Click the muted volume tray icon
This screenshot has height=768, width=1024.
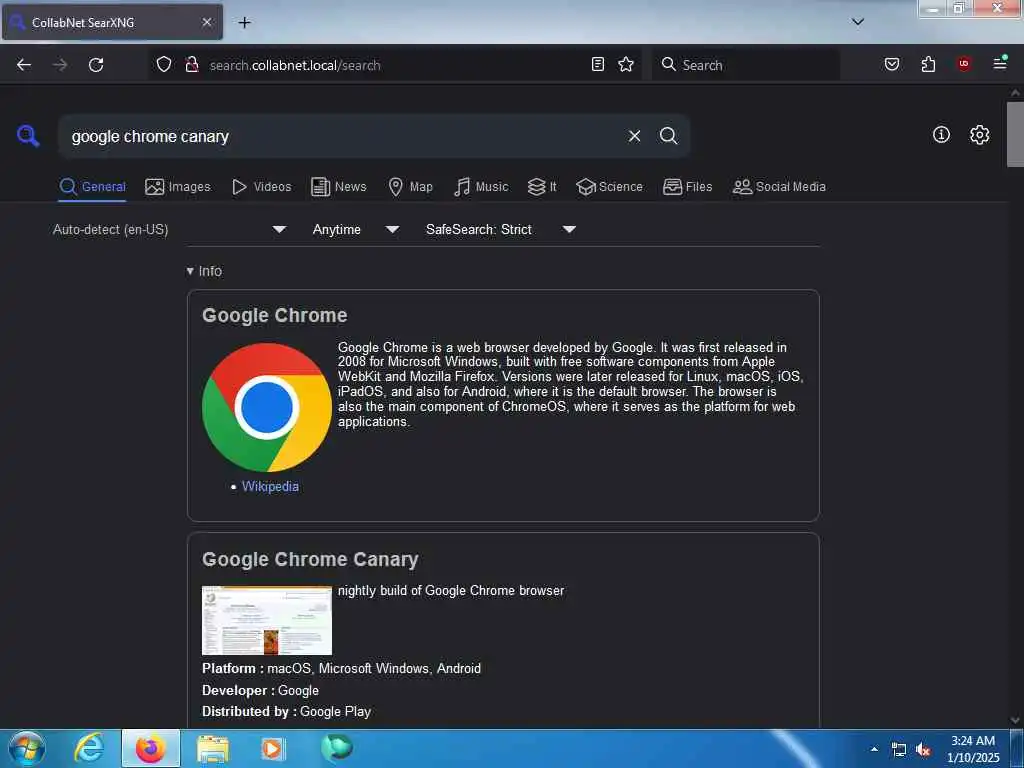923,750
